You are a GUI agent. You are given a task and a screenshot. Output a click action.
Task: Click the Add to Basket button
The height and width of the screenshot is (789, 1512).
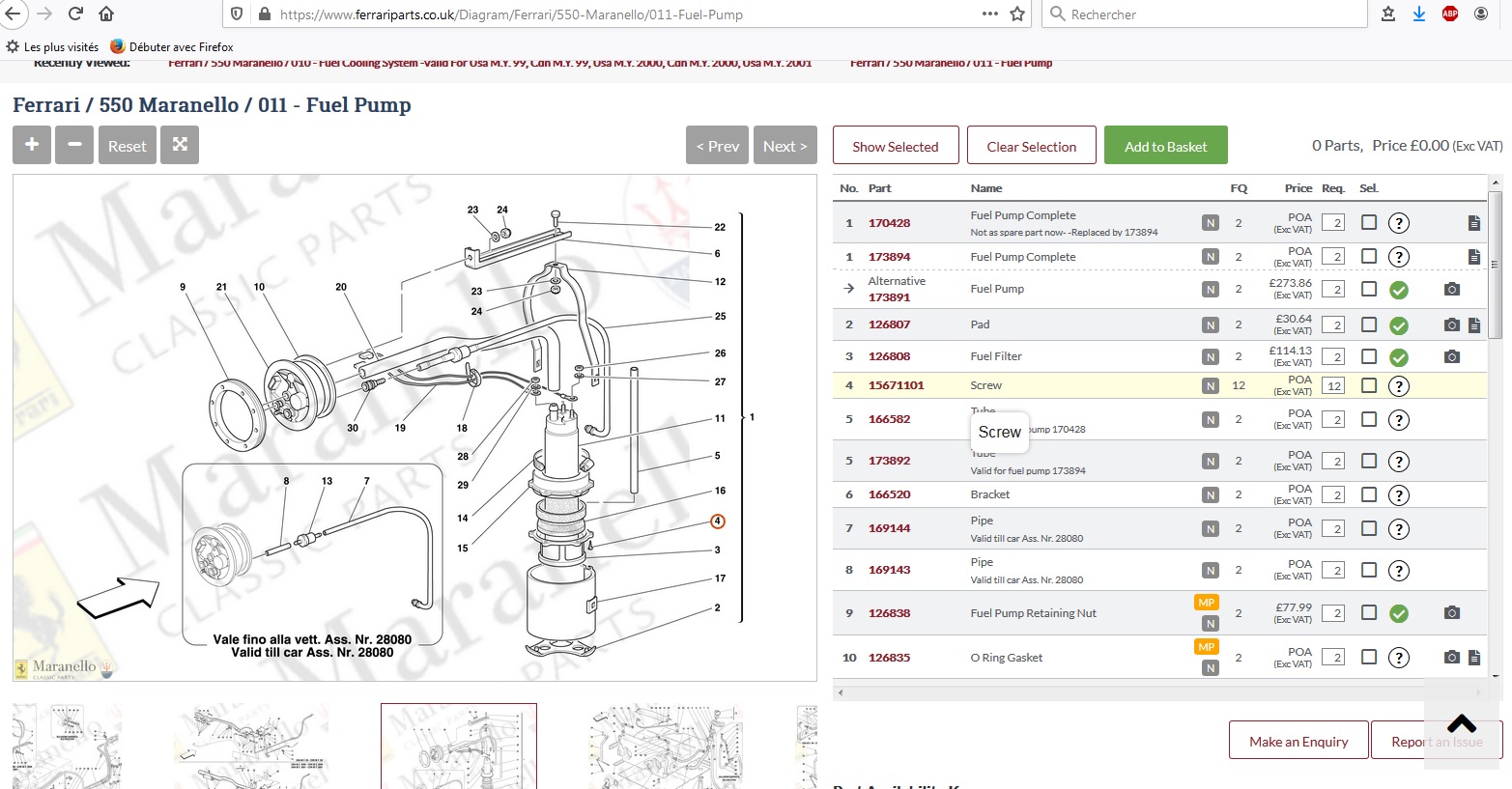click(1165, 146)
